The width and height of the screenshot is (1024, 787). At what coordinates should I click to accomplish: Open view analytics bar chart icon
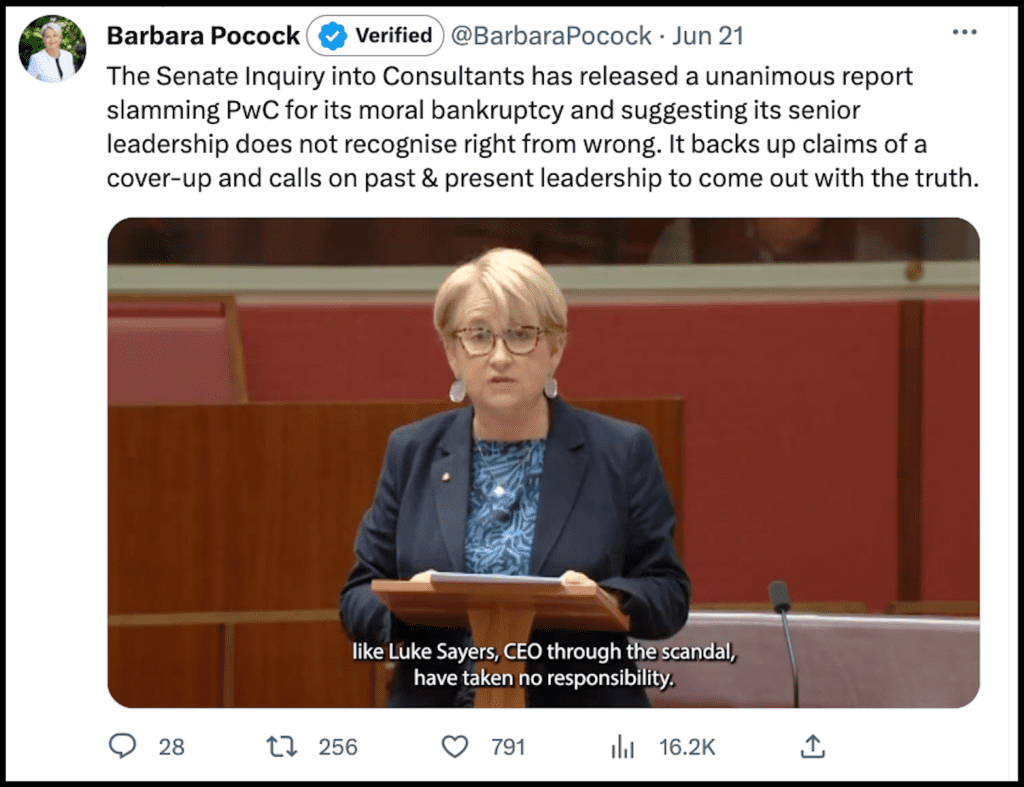point(622,747)
